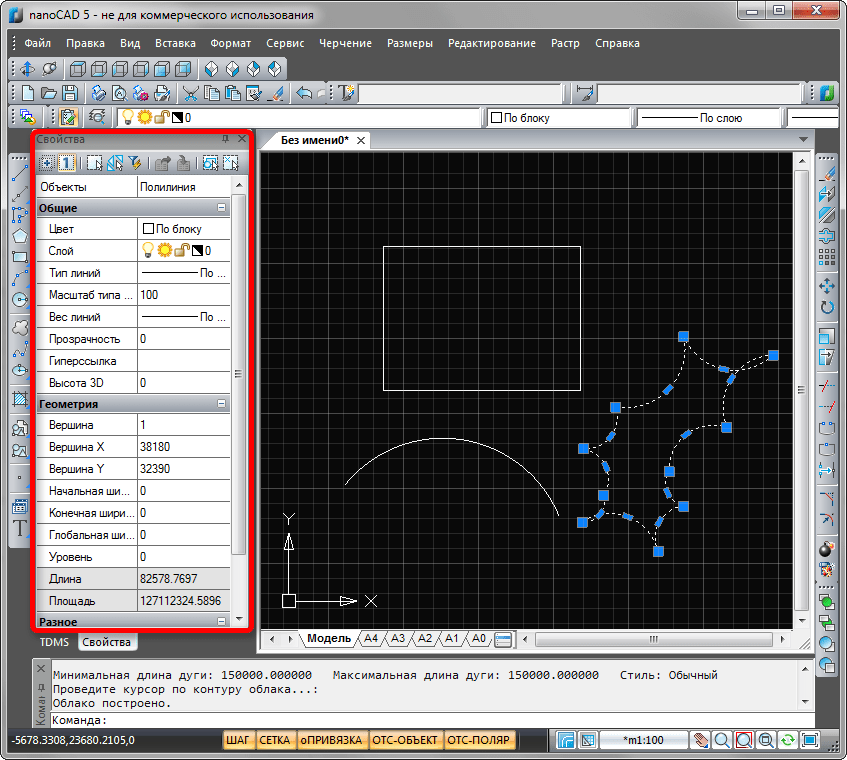This screenshot has height=760, width=847.
Task: Click the New document icon
Action: coord(28,93)
